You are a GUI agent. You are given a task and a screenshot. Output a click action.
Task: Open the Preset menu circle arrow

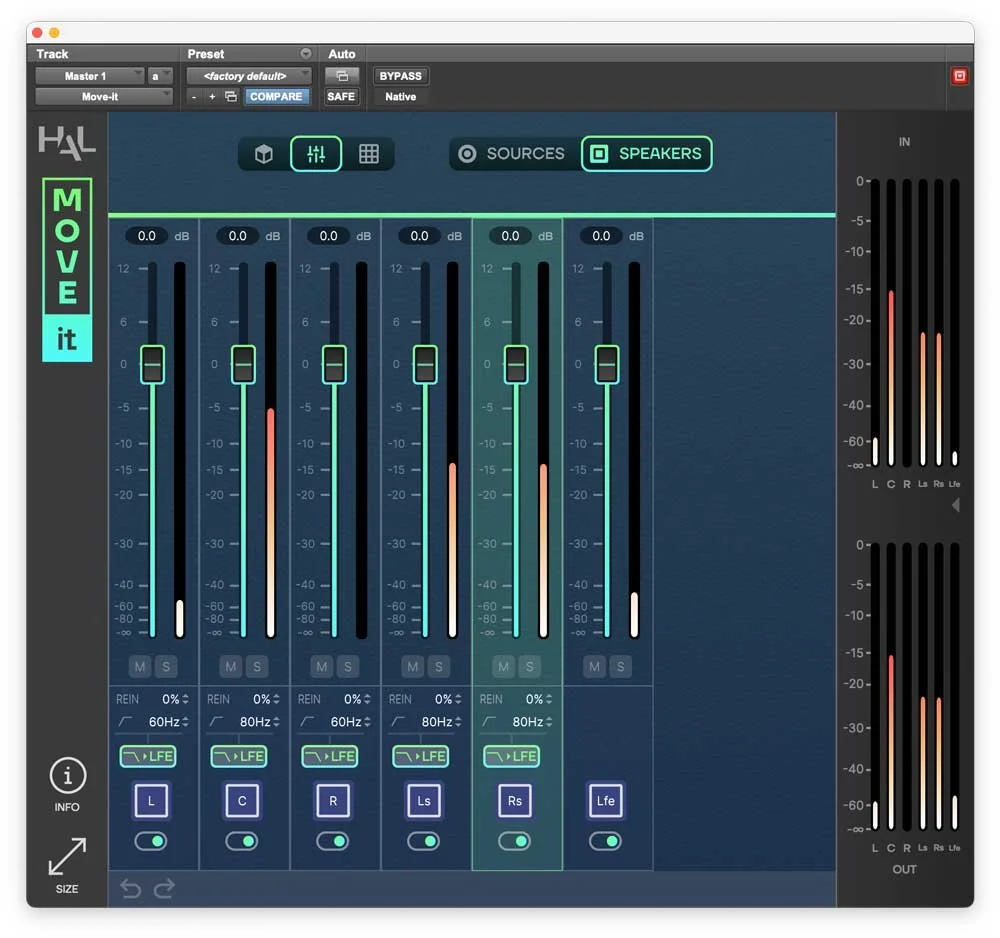coord(306,54)
